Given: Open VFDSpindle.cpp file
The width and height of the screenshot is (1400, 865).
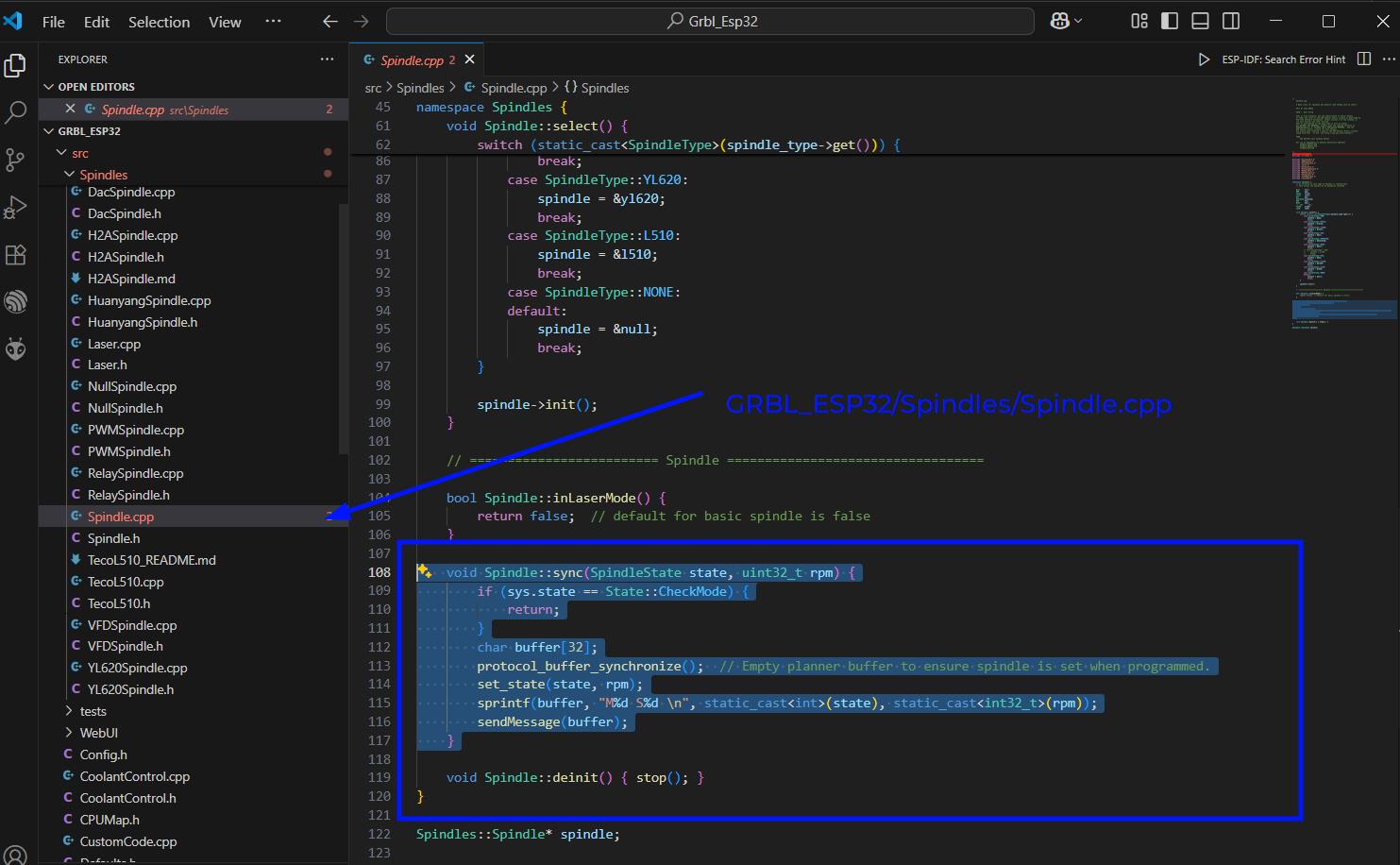Looking at the screenshot, I should point(132,625).
